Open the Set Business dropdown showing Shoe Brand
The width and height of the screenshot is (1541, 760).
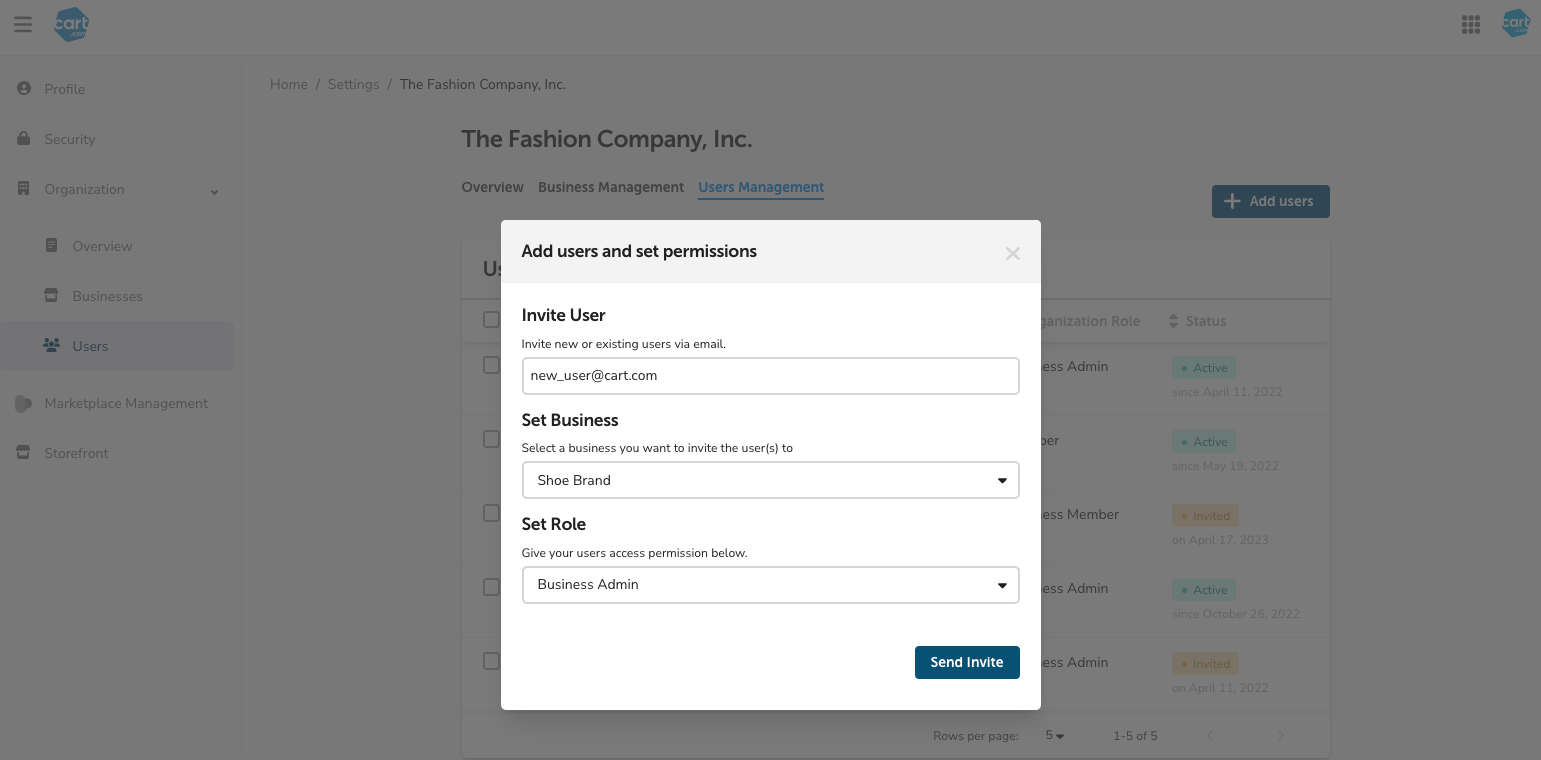[770, 480]
